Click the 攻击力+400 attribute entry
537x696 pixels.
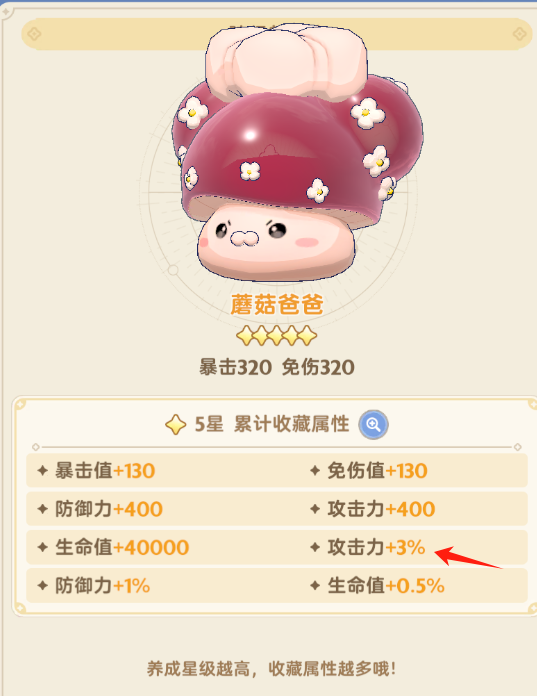coord(372,509)
